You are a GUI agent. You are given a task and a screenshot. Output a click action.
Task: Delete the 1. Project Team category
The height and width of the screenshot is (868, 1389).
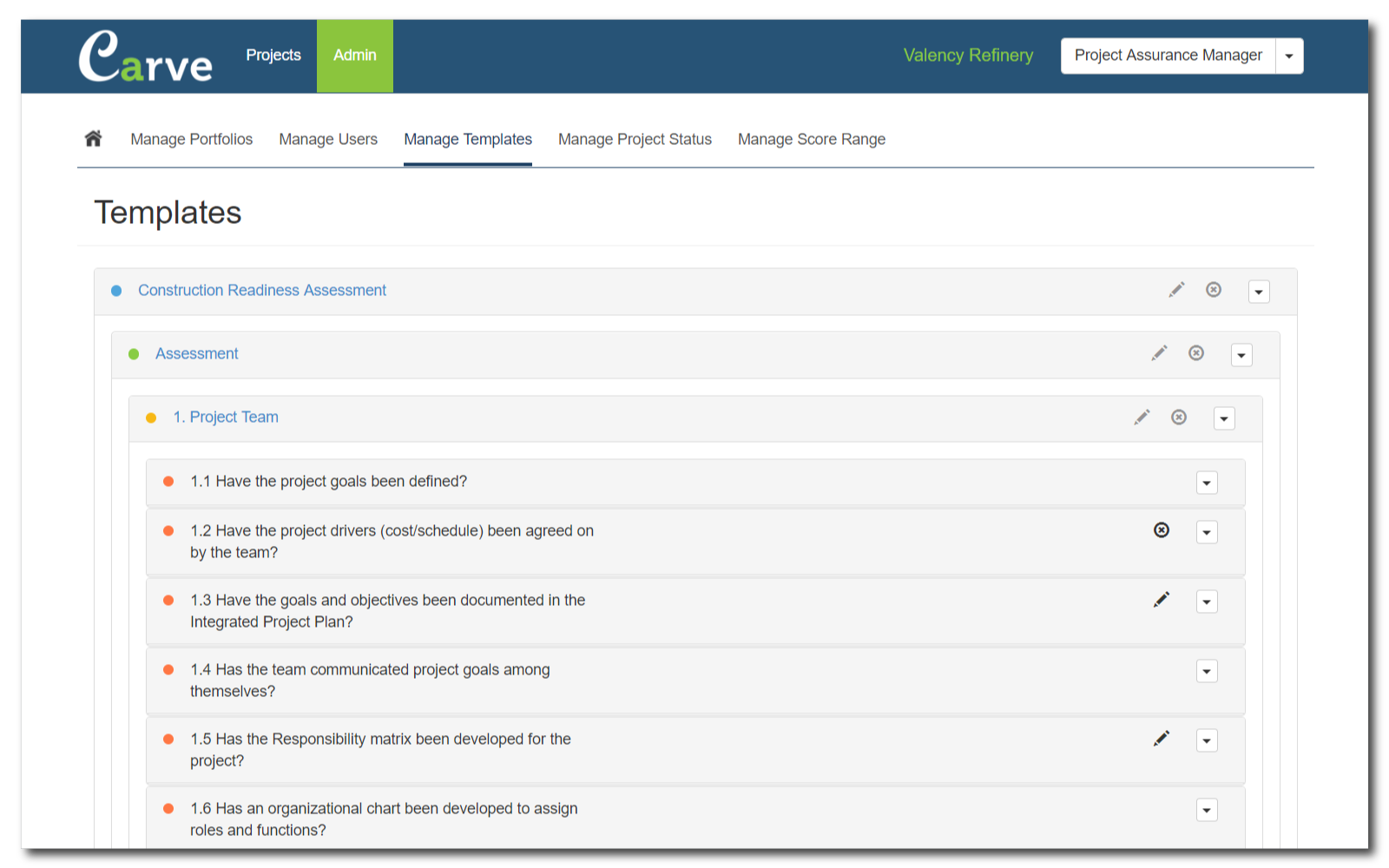tap(1179, 418)
